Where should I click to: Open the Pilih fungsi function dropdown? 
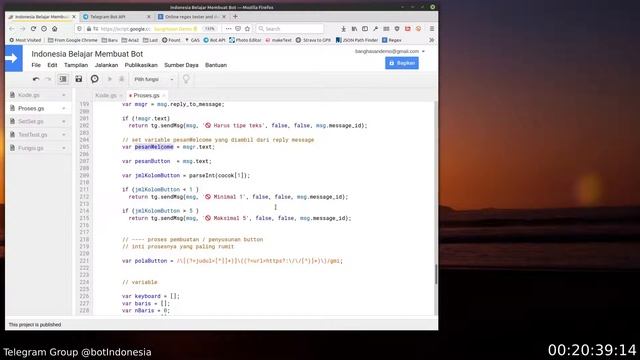click(x=153, y=79)
